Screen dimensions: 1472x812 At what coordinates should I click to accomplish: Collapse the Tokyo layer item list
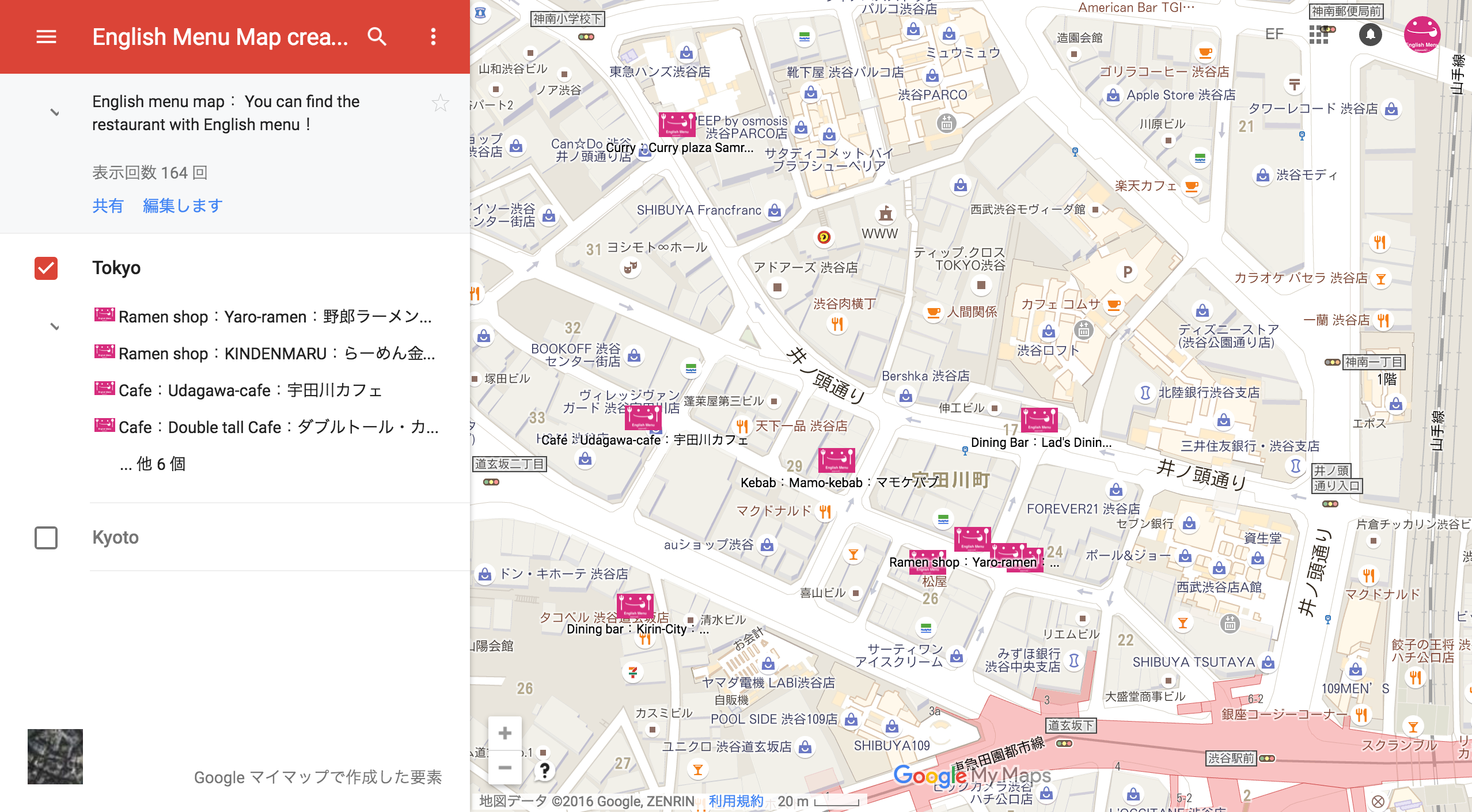pyautogui.click(x=55, y=327)
